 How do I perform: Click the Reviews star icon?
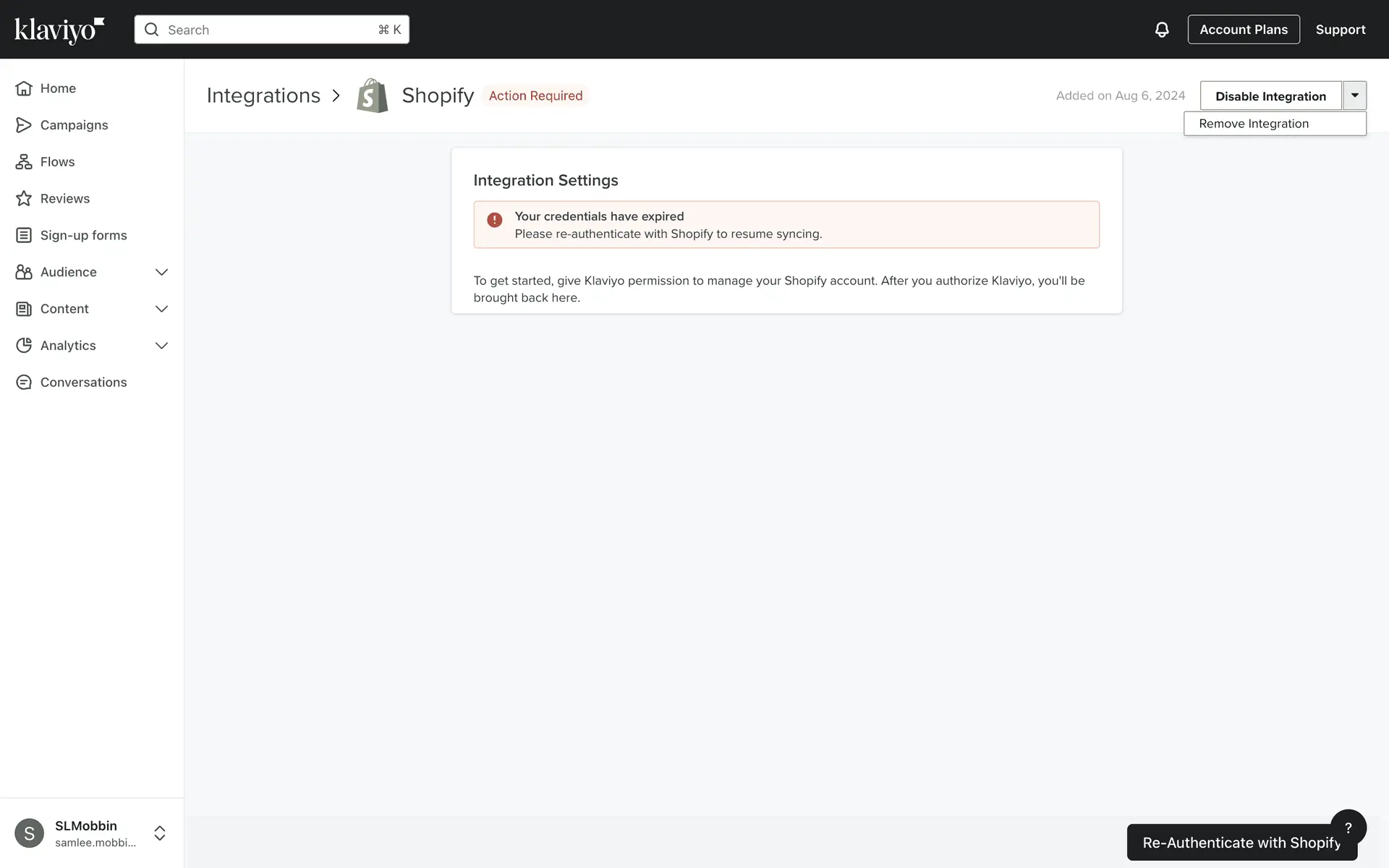24,199
